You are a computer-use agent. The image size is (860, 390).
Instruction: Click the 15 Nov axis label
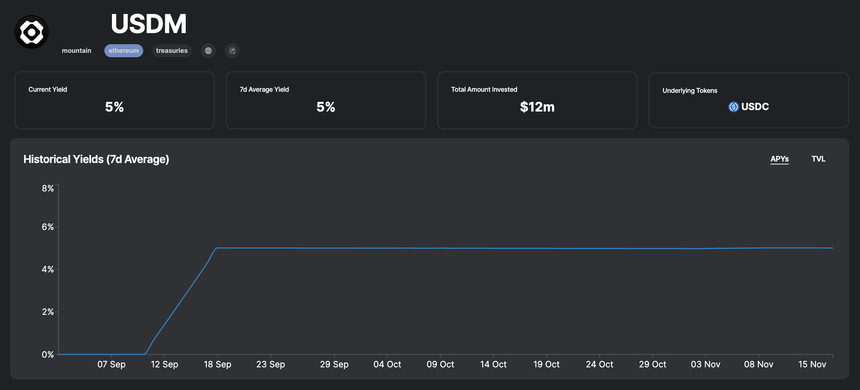[x=811, y=364]
